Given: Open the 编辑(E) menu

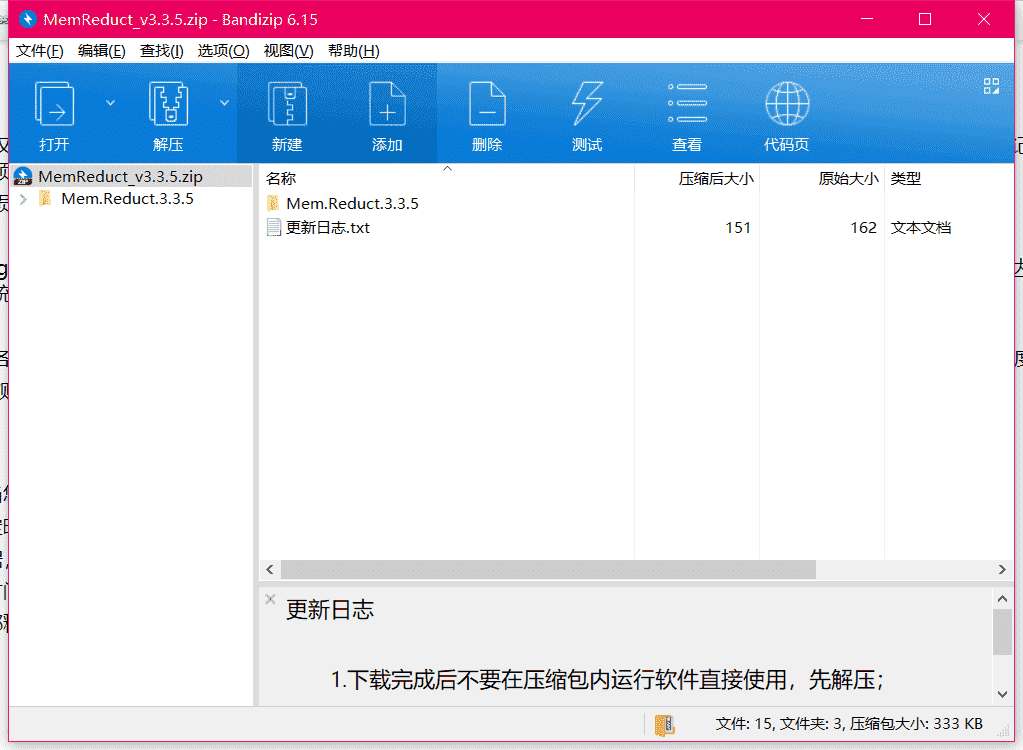Looking at the screenshot, I should point(101,51).
